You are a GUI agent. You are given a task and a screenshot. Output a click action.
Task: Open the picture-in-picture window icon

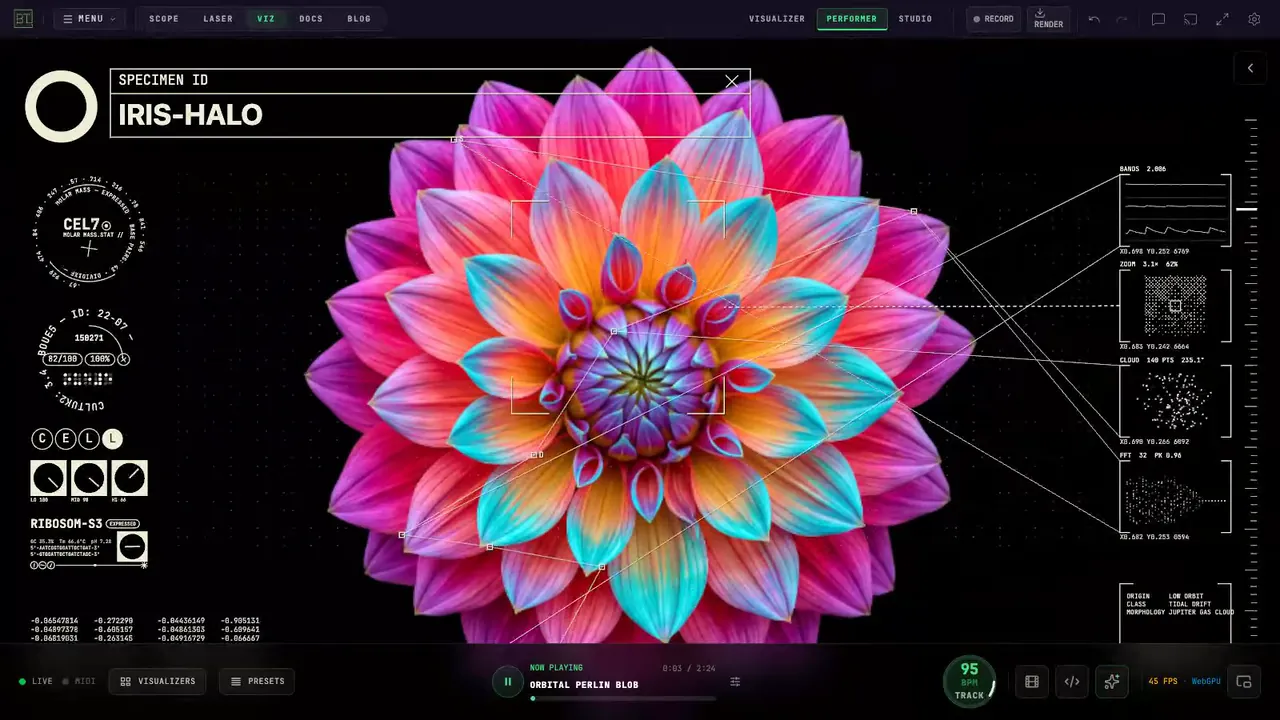(1244, 682)
